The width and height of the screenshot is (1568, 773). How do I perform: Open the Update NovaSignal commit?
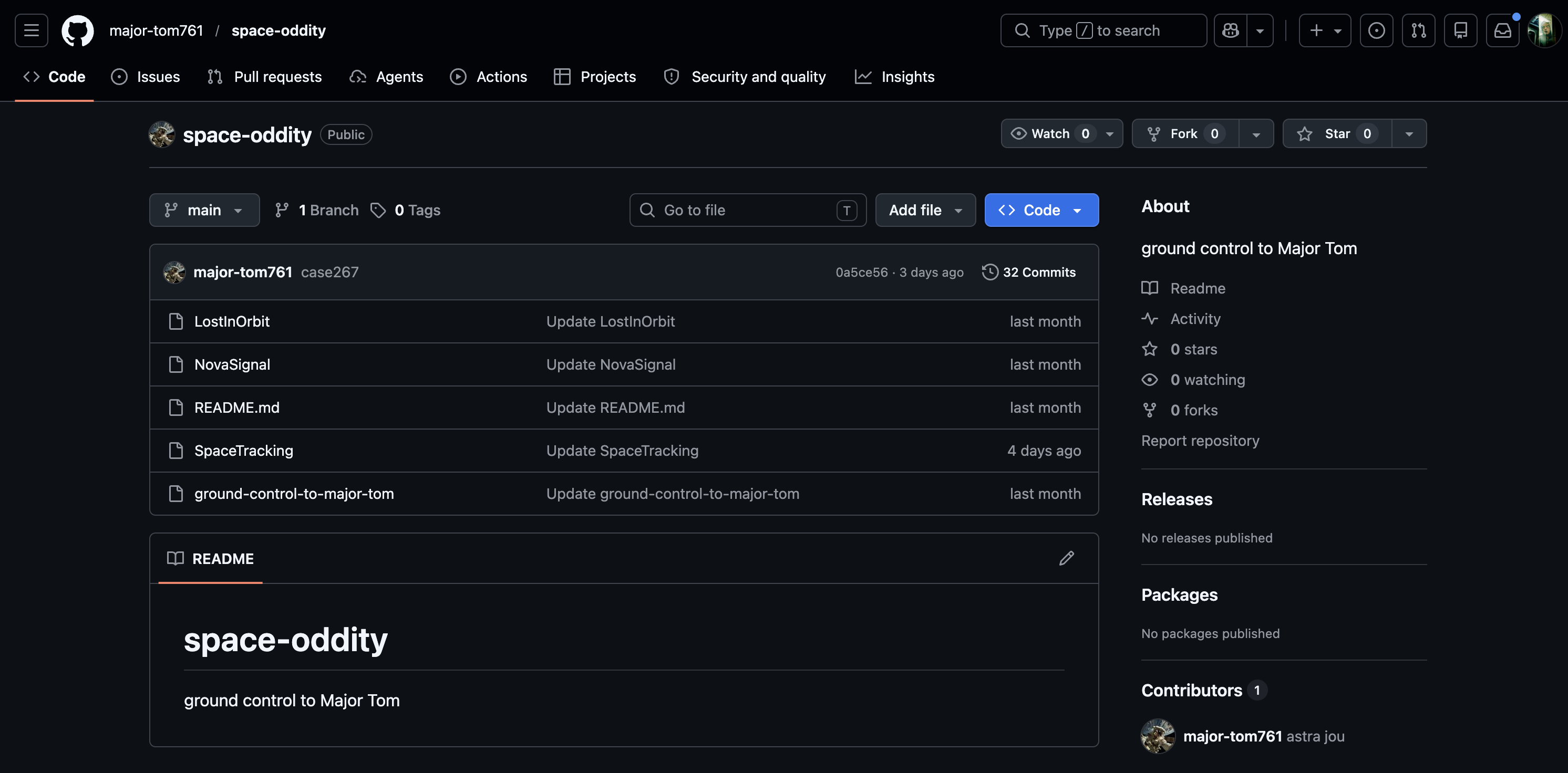[x=611, y=364]
